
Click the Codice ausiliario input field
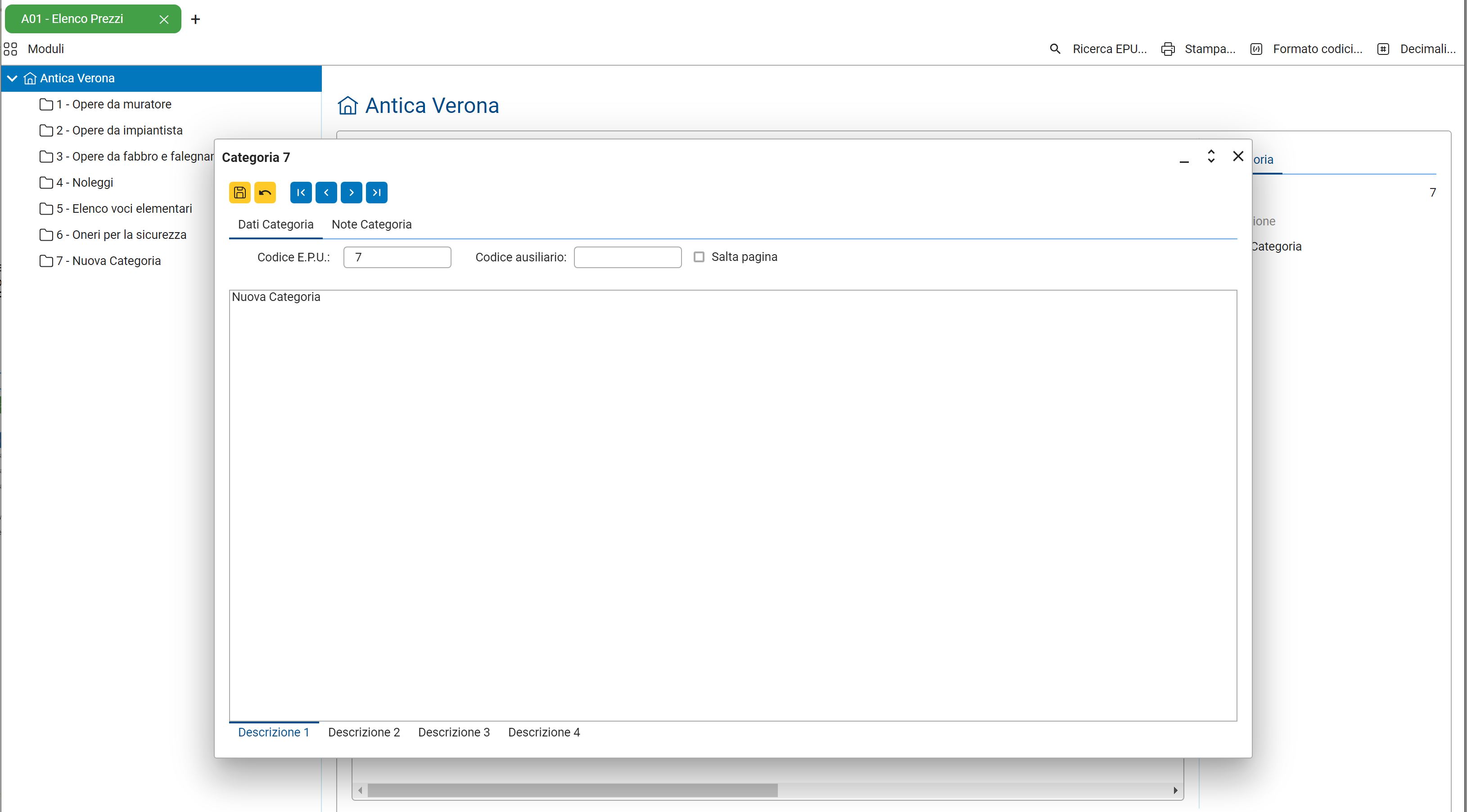pyautogui.click(x=627, y=257)
